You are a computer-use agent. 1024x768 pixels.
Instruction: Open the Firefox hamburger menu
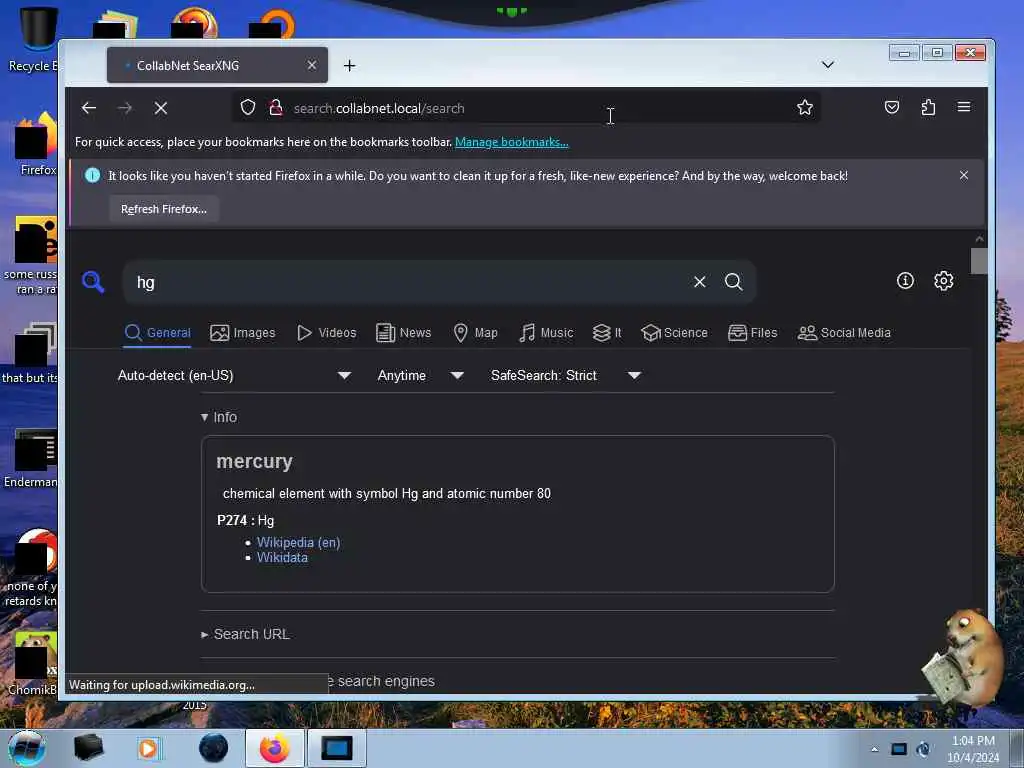[963, 106]
